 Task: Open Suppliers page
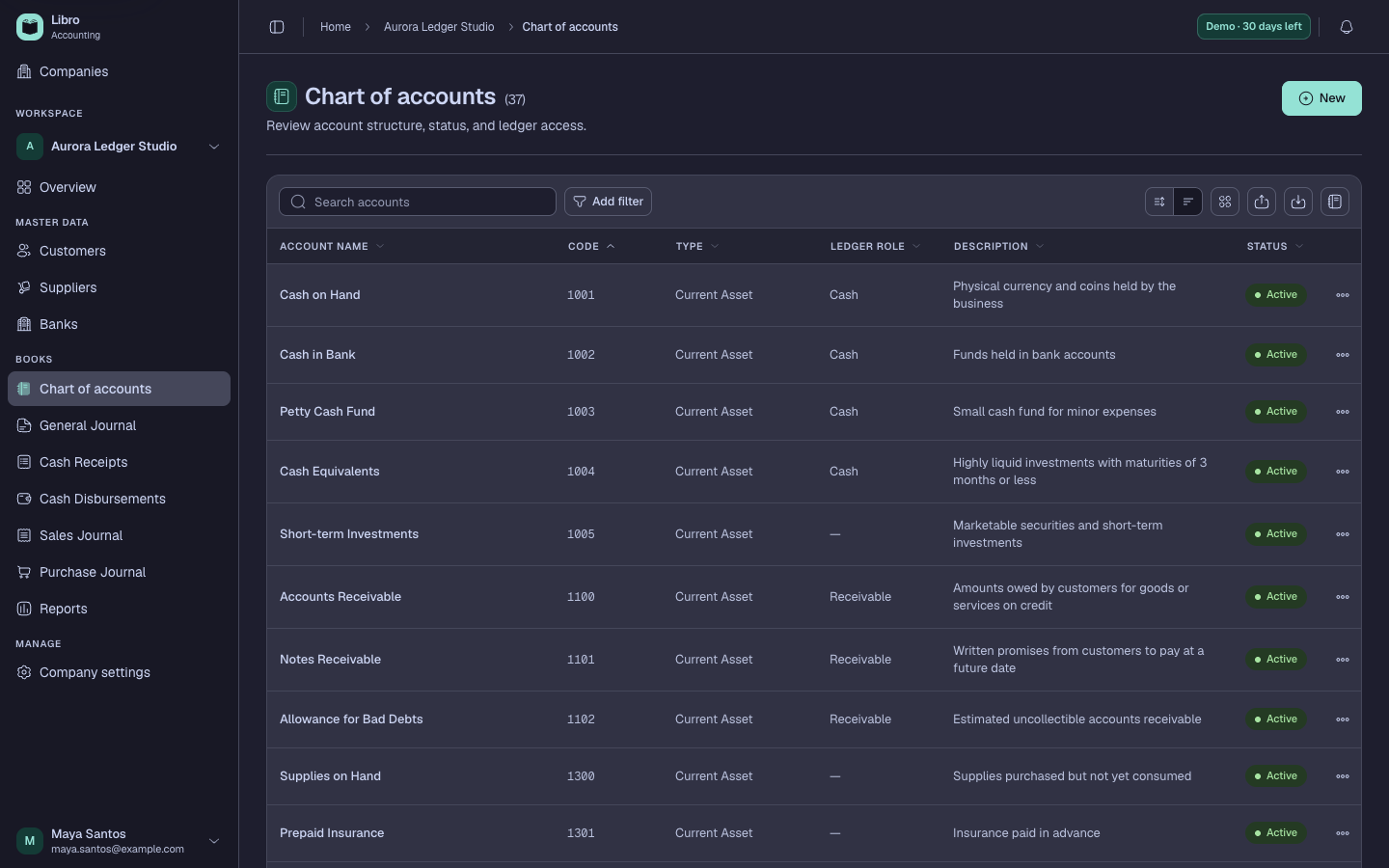119,287
